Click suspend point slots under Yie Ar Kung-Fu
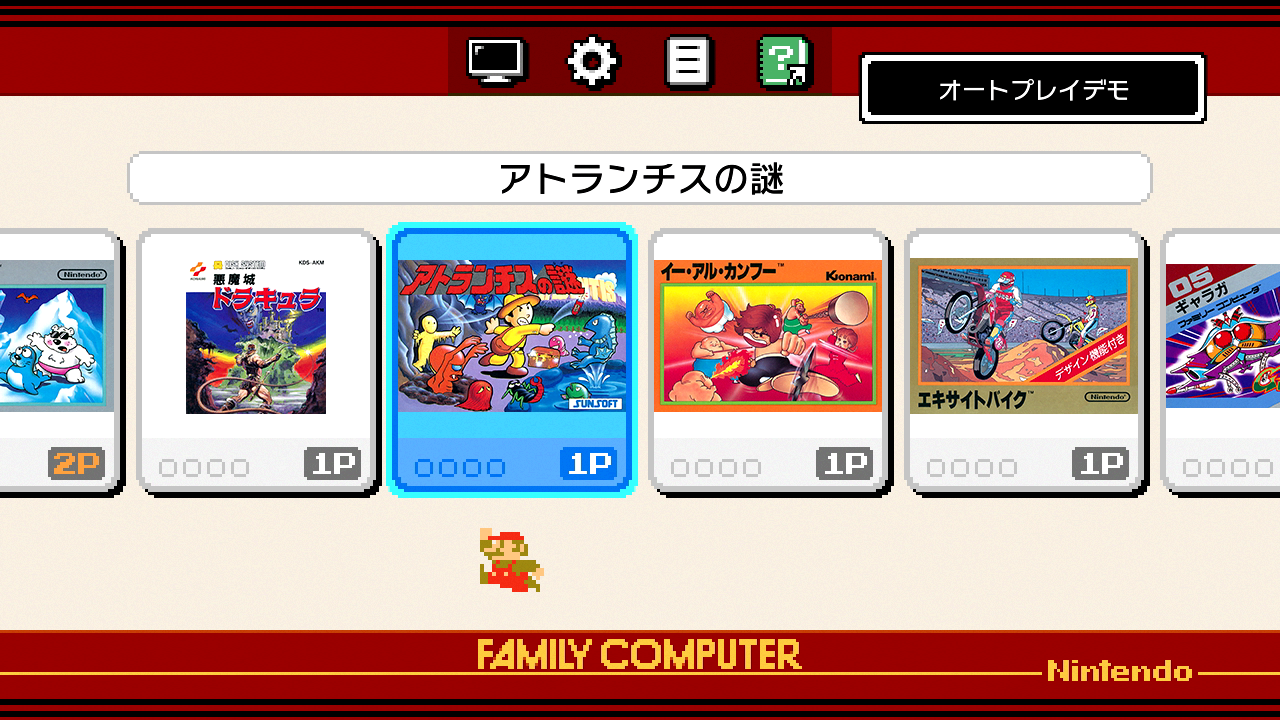1280x720 pixels. [716, 467]
